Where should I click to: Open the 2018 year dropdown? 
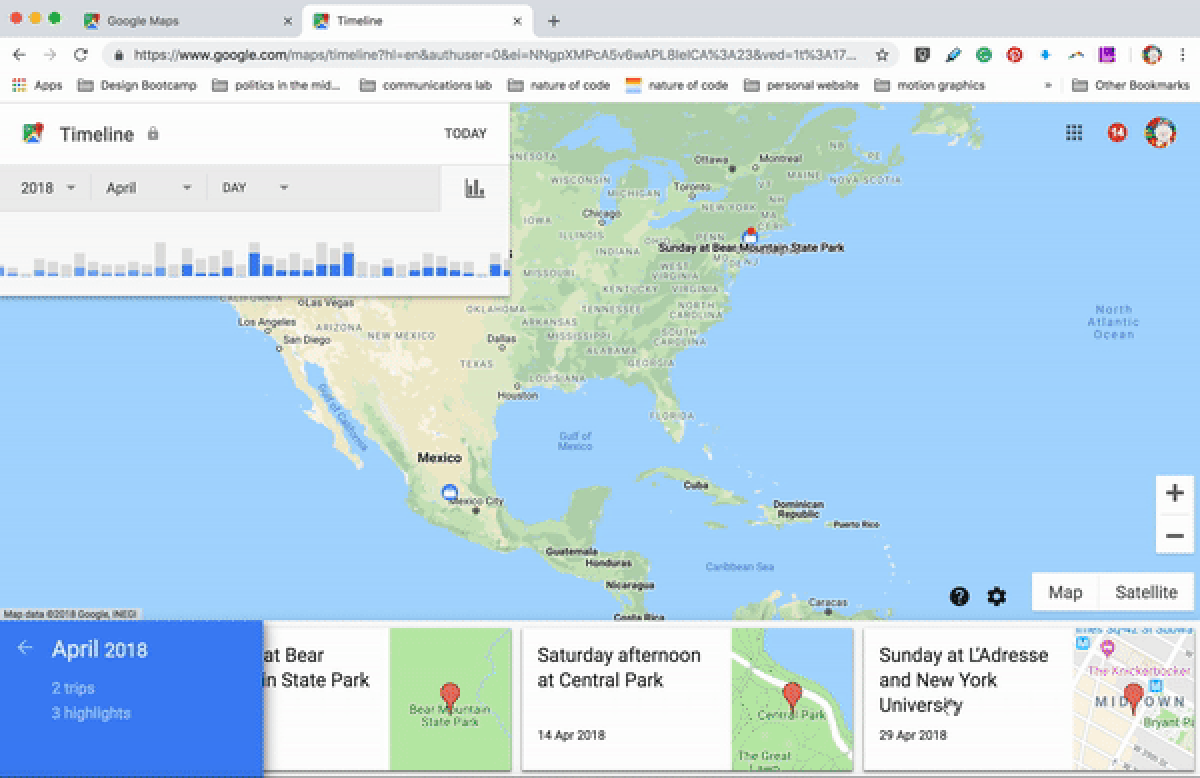pyautogui.click(x=48, y=187)
